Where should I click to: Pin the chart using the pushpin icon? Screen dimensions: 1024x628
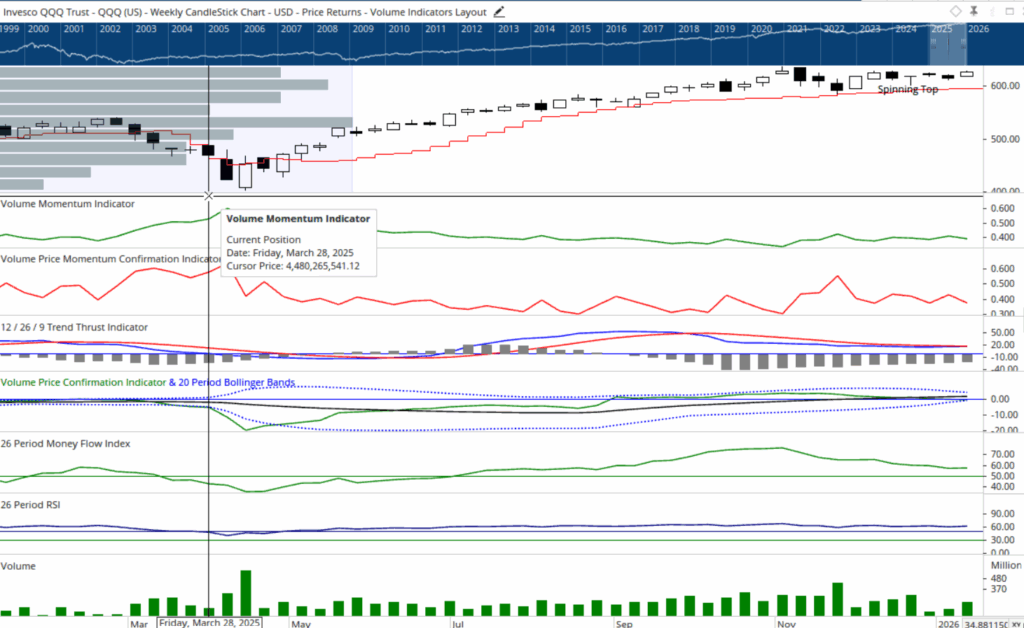tap(974, 11)
